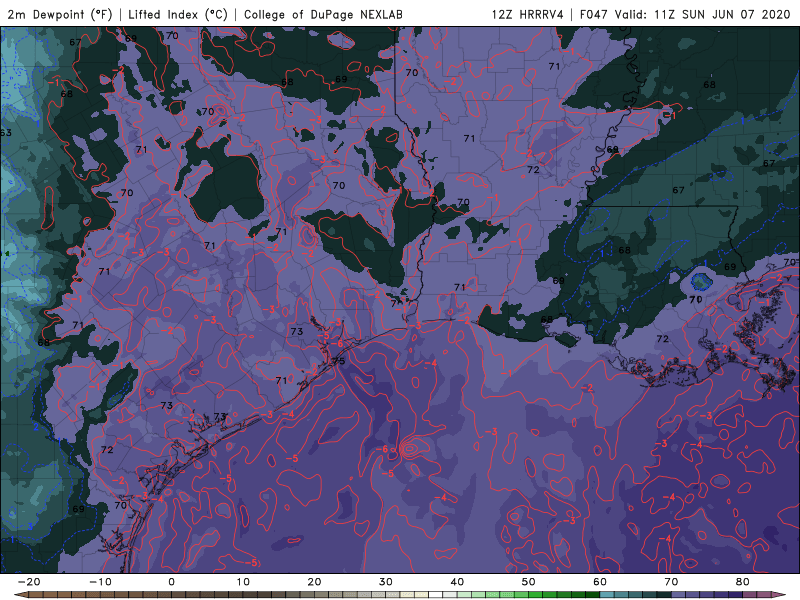800x600 pixels.
Task: Click the 0 label on the color scale
Action: pyautogui.click(x=171, y=582)
